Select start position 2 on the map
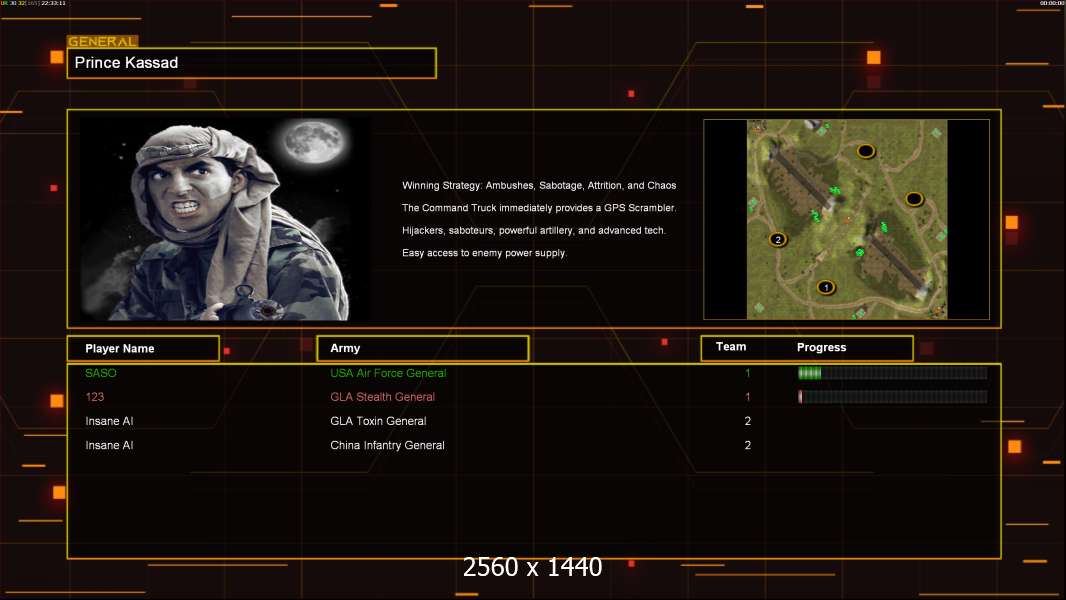The width and height of the screenshot is (1066, 600). click(x=778, y=239)
